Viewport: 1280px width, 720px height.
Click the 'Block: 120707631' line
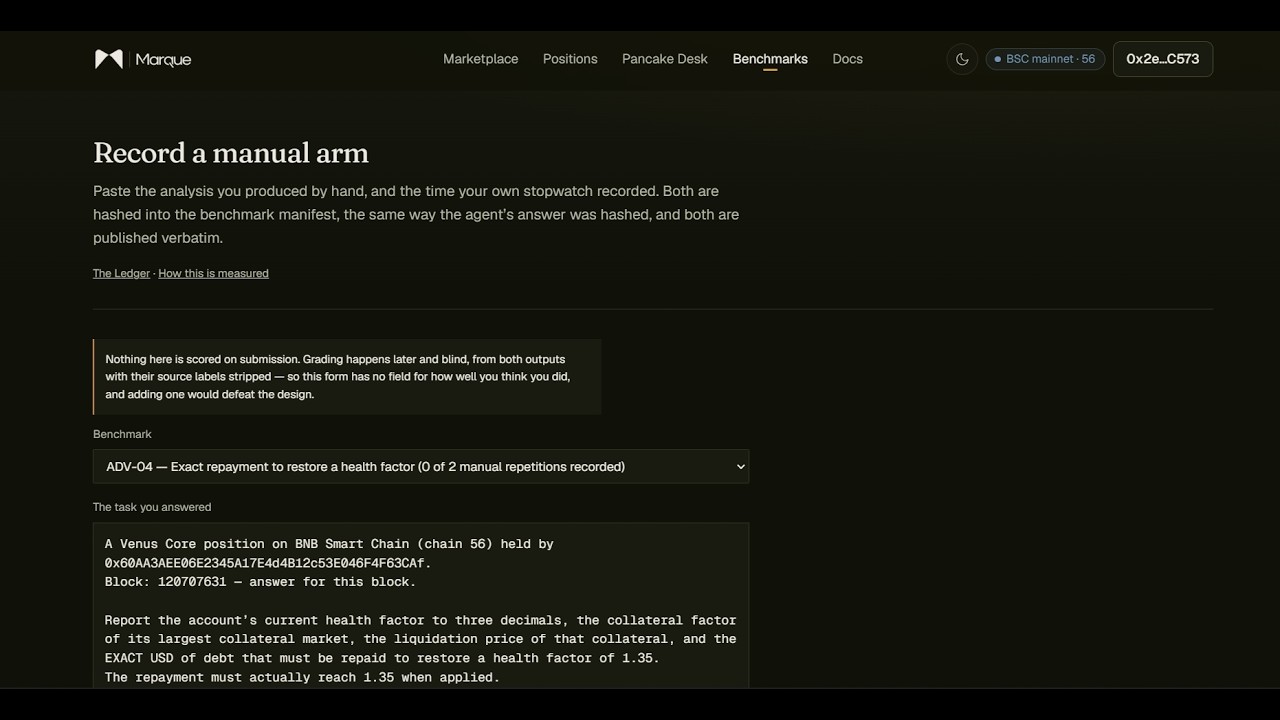point(260,582)
